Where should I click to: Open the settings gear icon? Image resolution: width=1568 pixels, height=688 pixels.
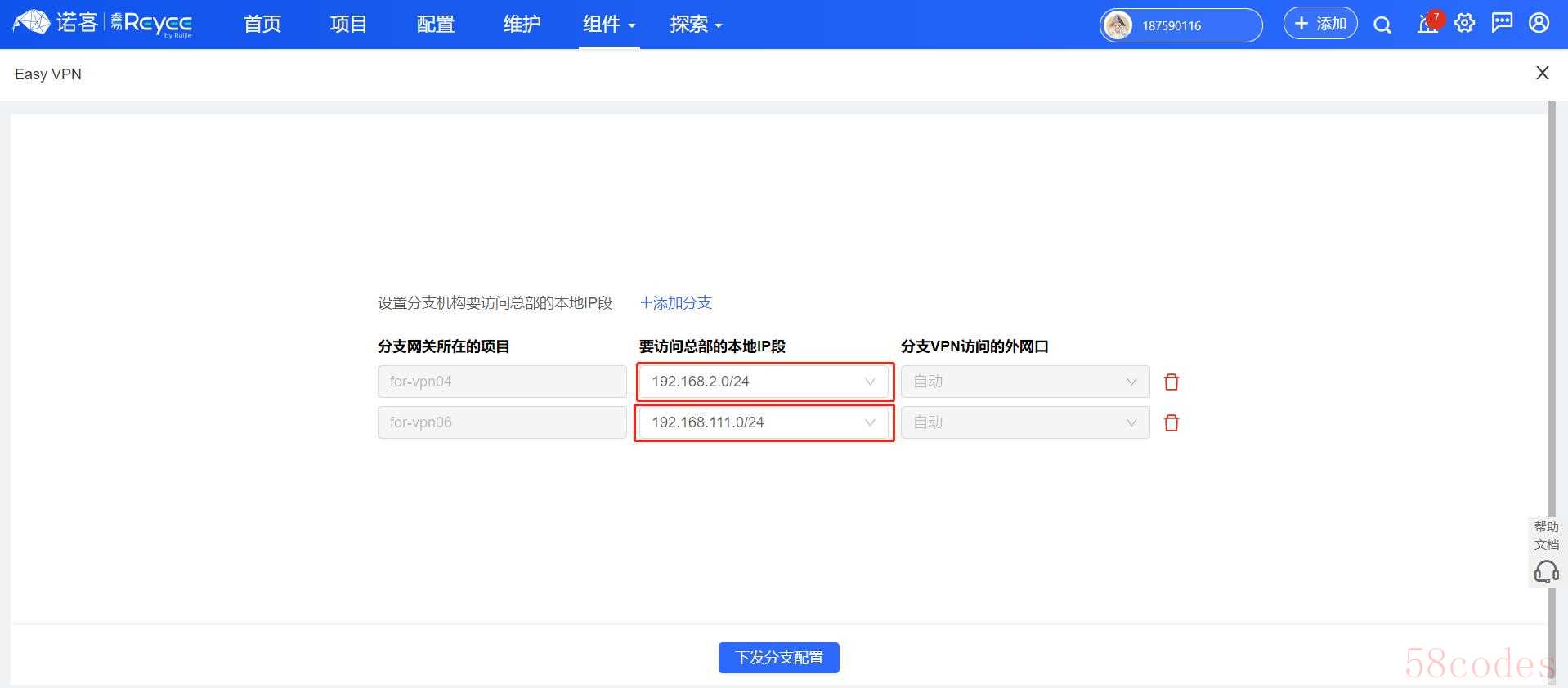pyautogui.click(x=1464, y=24)
